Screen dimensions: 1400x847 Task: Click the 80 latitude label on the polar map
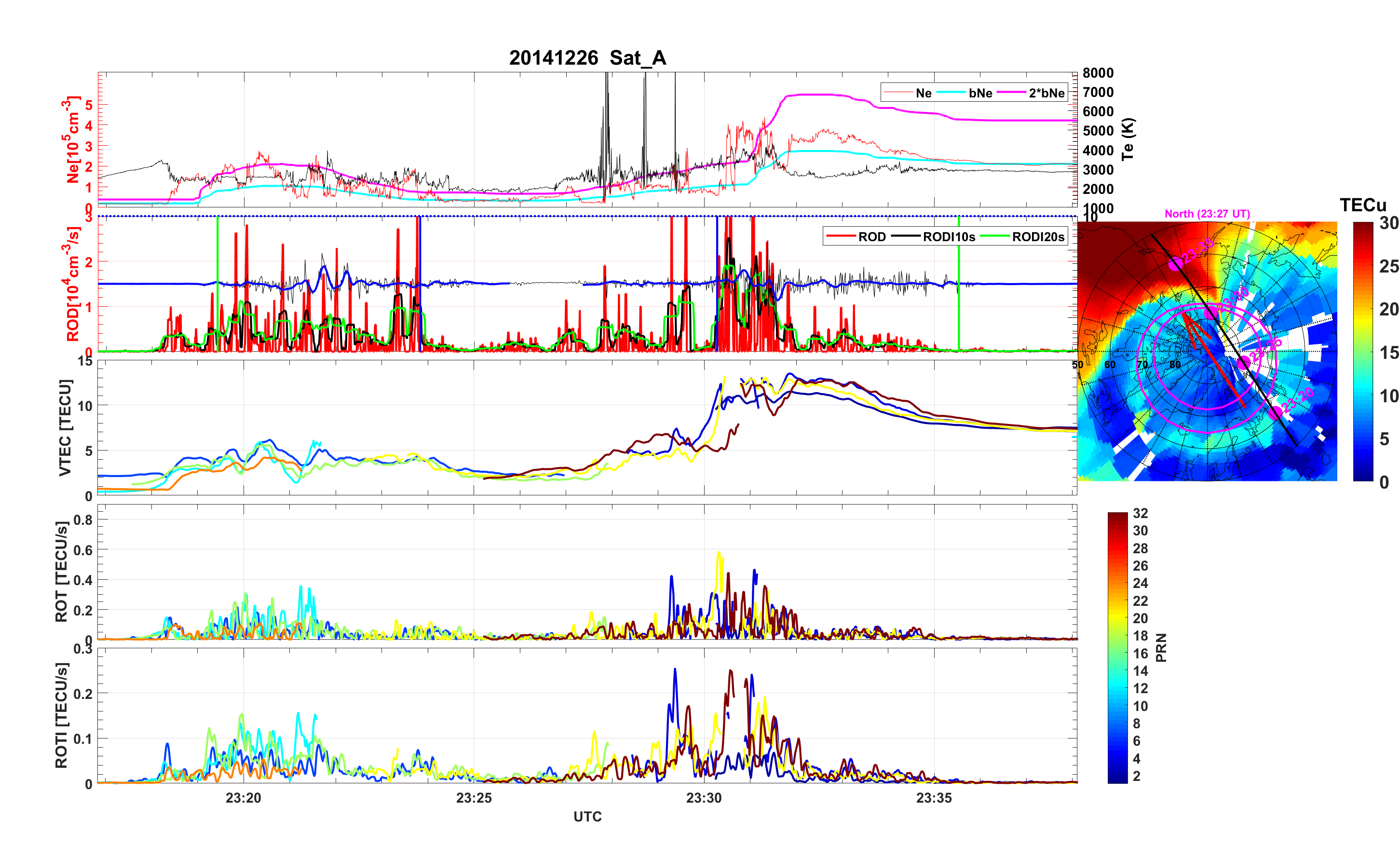(1174, 364)
